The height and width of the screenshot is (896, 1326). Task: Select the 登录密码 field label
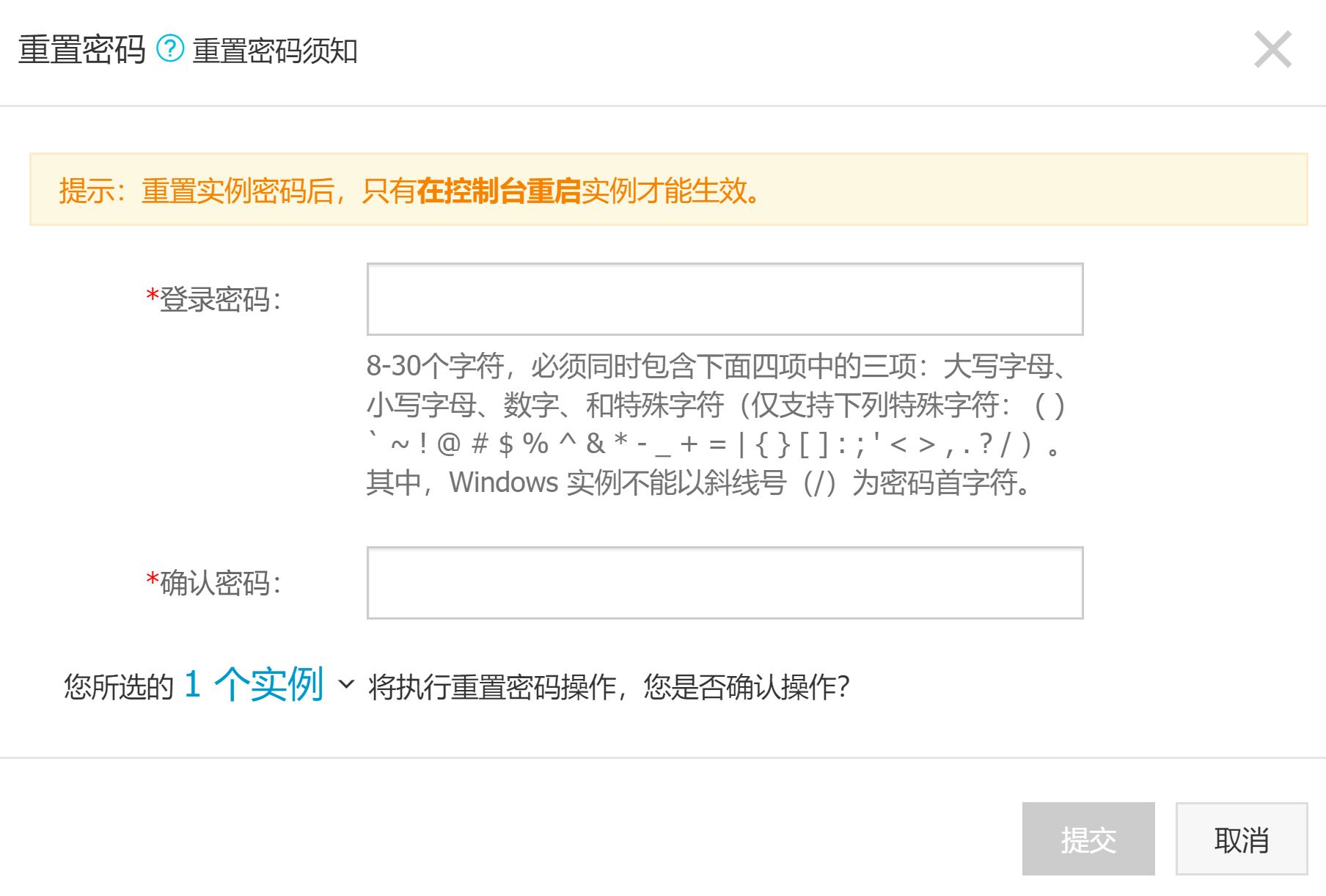coord(220,300)
